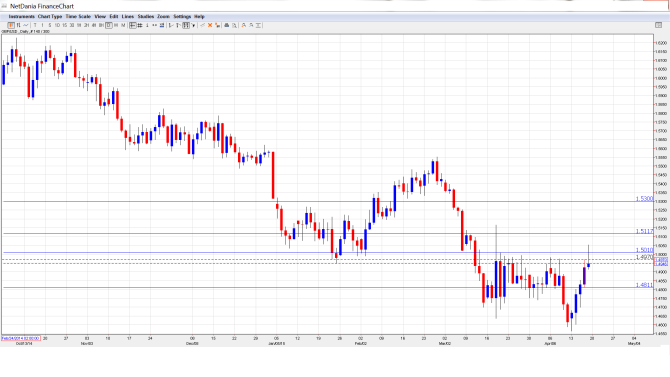Switch to 4 hour time scale

pos(94,26)
